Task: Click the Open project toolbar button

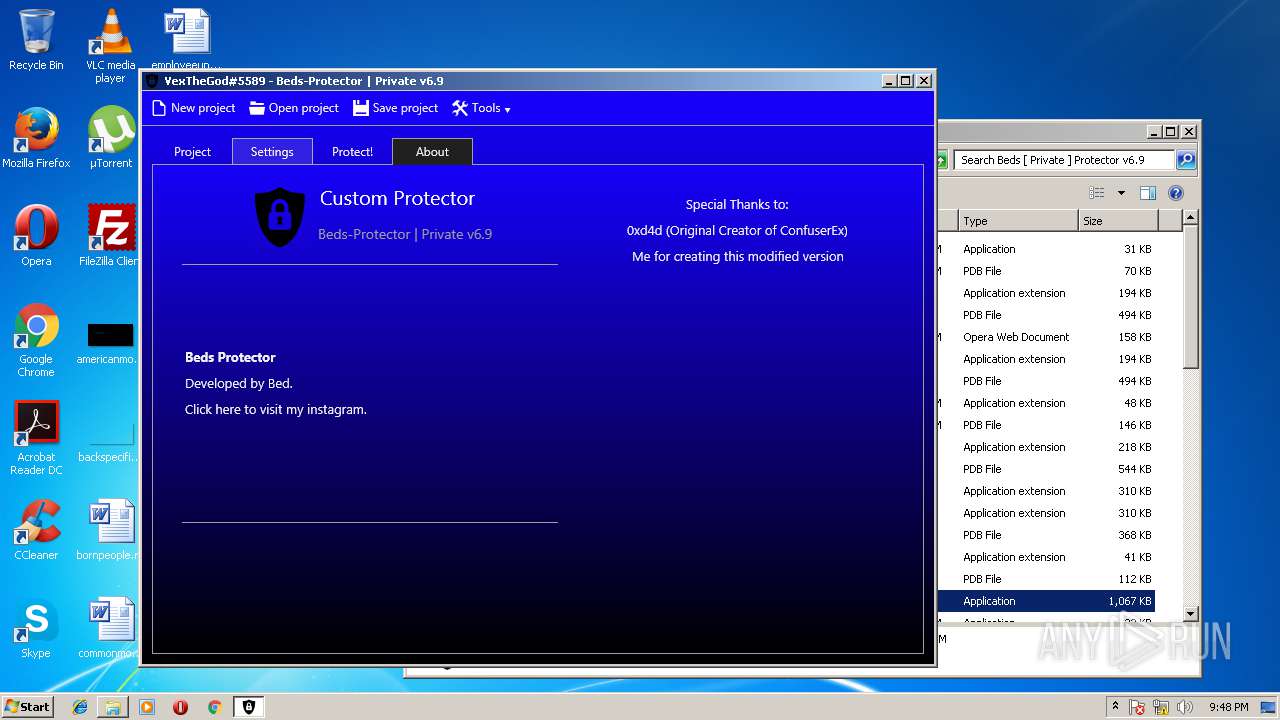Action: [x=294, y=108]
